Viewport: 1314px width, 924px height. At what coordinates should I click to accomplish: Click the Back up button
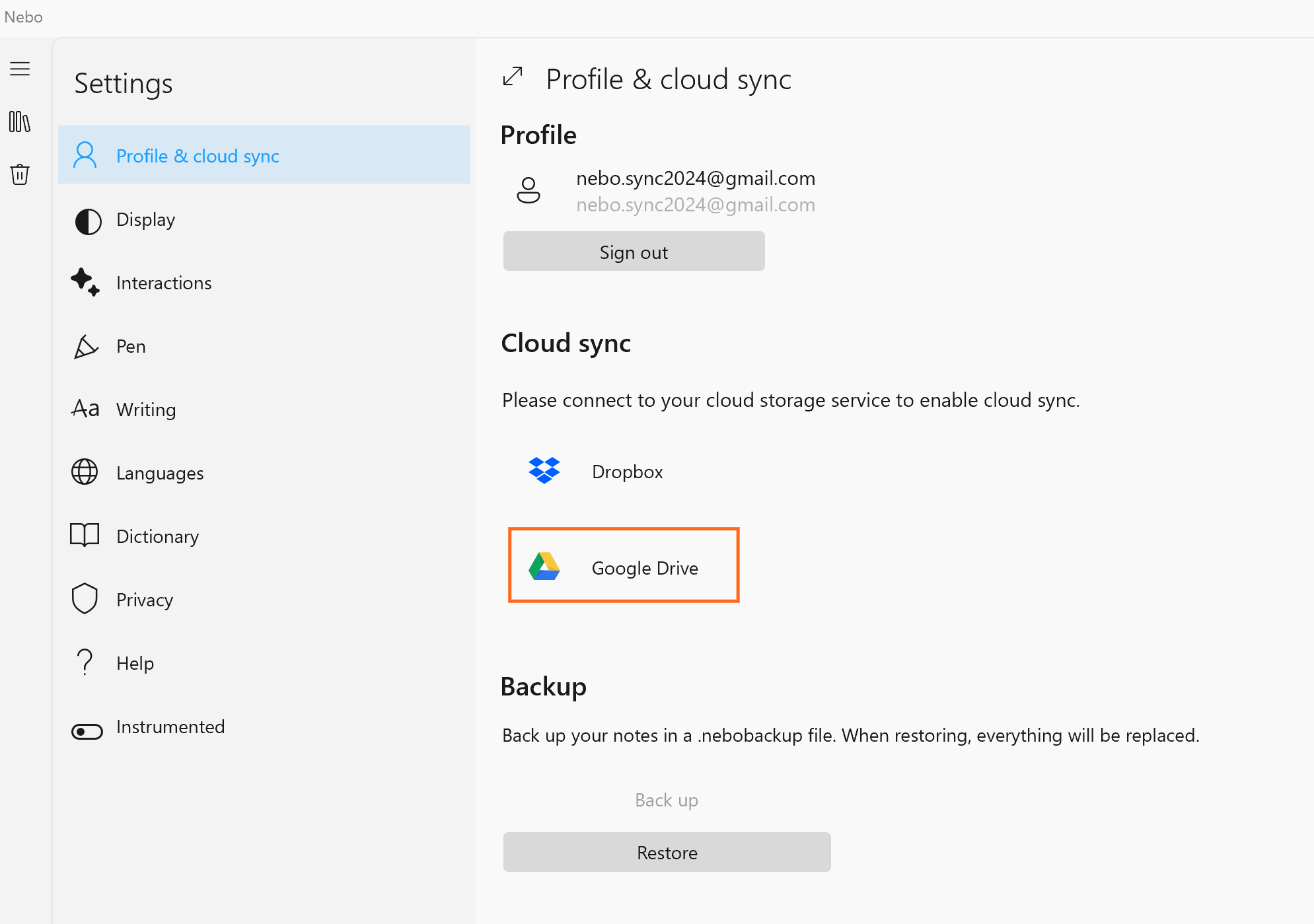click(x=666, y=800)
